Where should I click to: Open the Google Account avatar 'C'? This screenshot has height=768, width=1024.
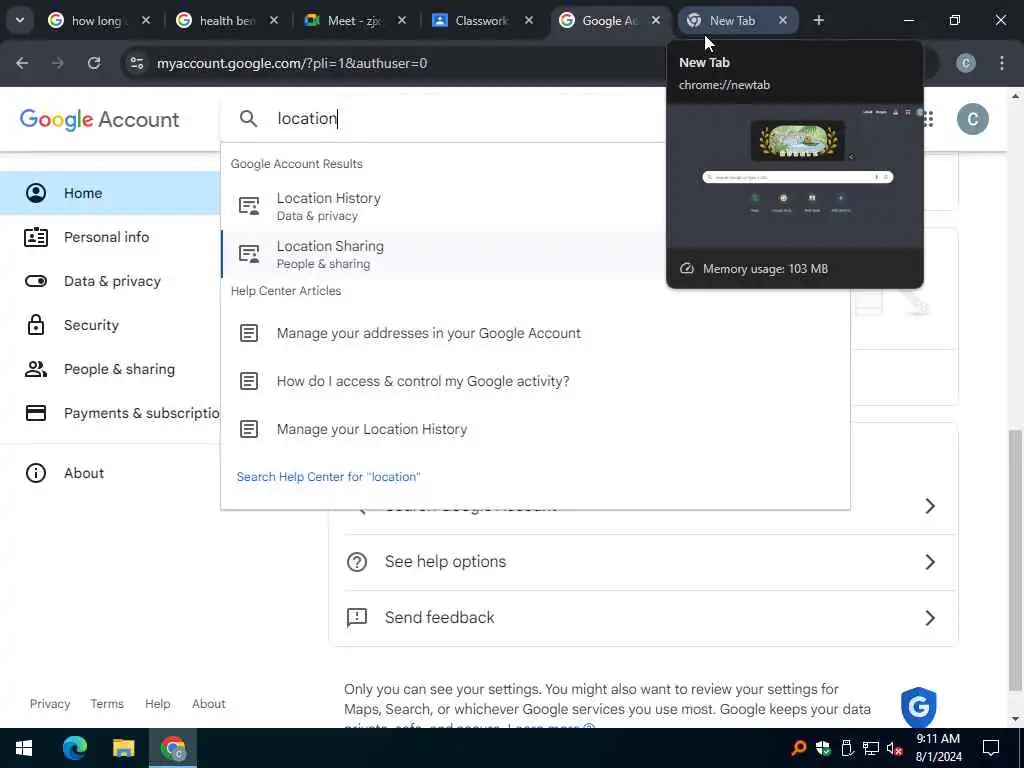tap(972, 119)
